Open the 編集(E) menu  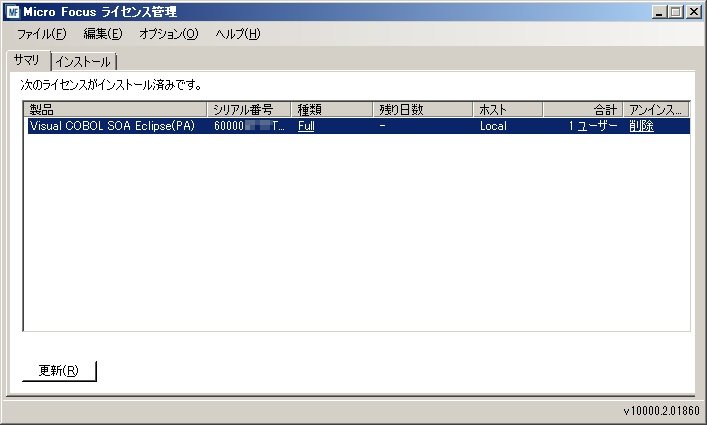[x=103, y=34]
